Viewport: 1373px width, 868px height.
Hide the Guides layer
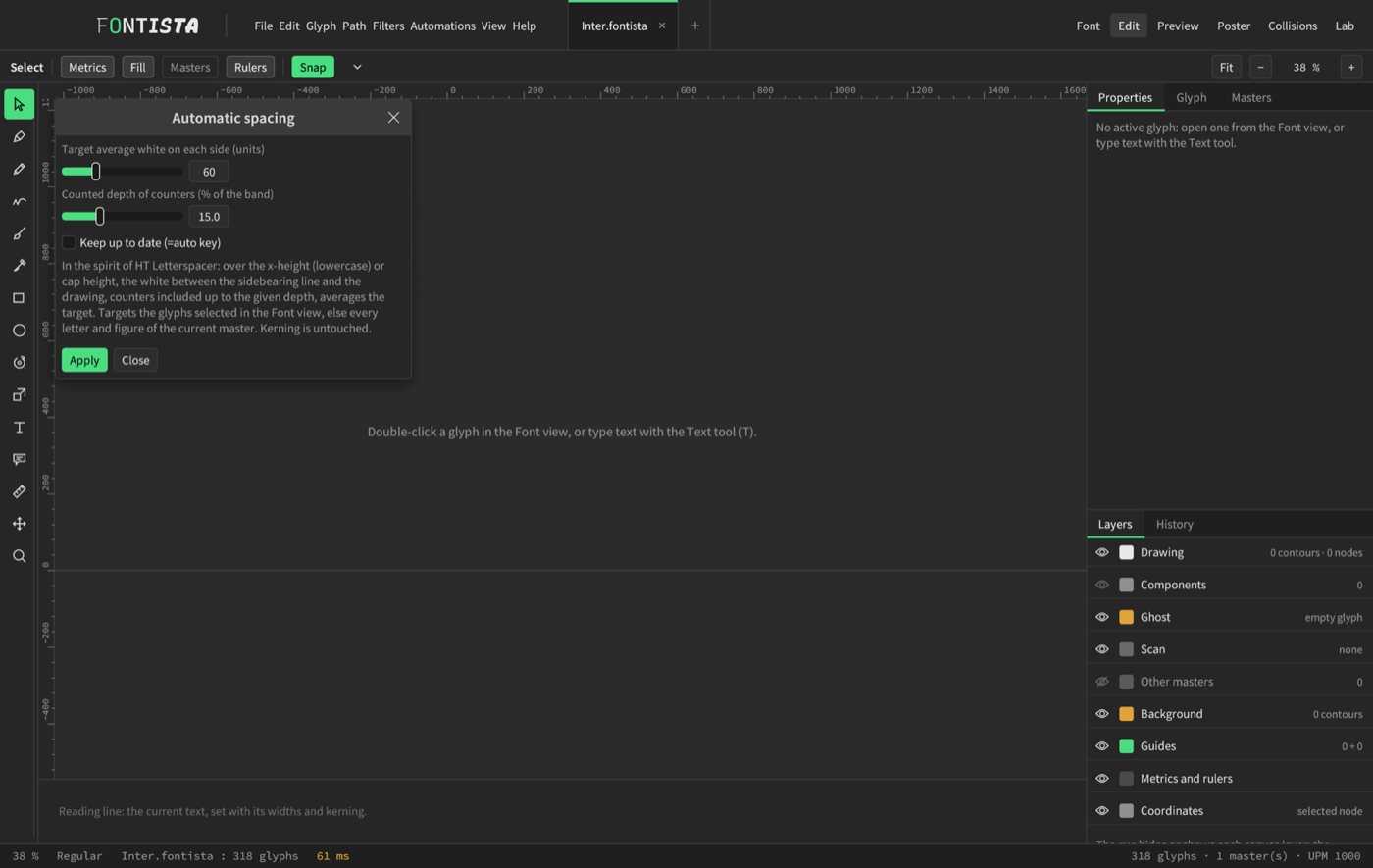tap(1102, 746)
